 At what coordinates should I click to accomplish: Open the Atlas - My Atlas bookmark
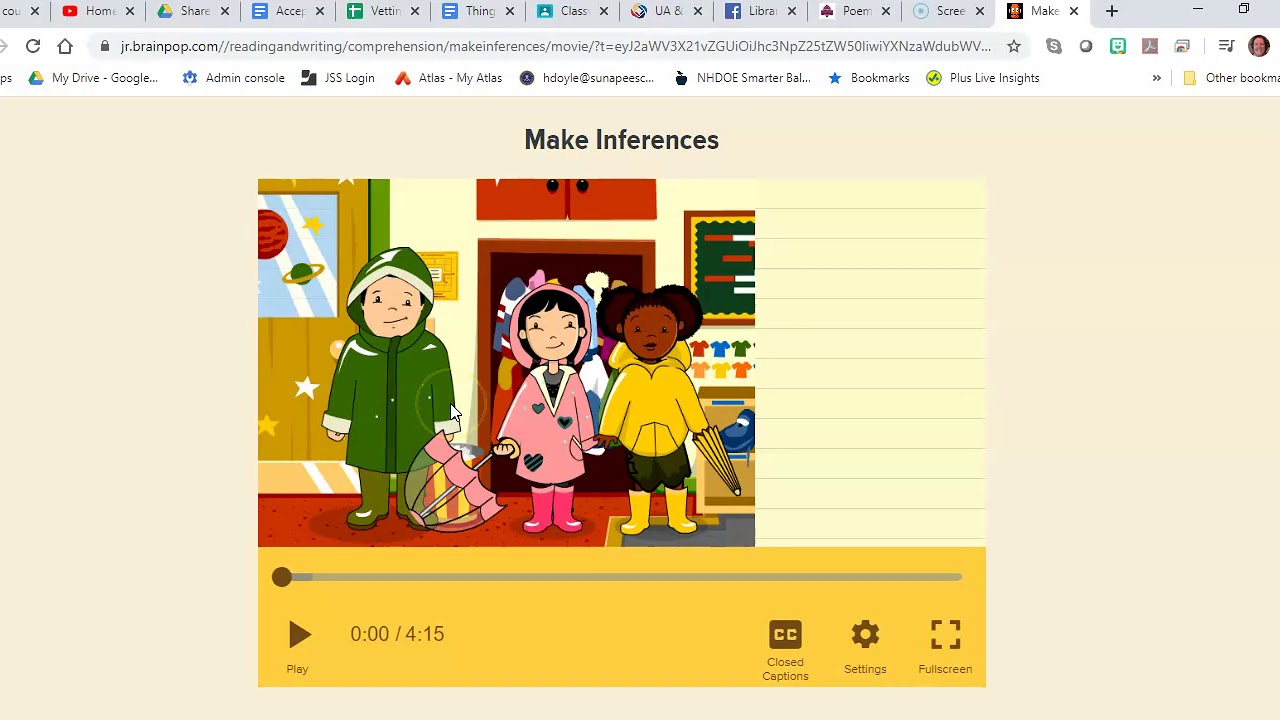click(x=448, y=78)
